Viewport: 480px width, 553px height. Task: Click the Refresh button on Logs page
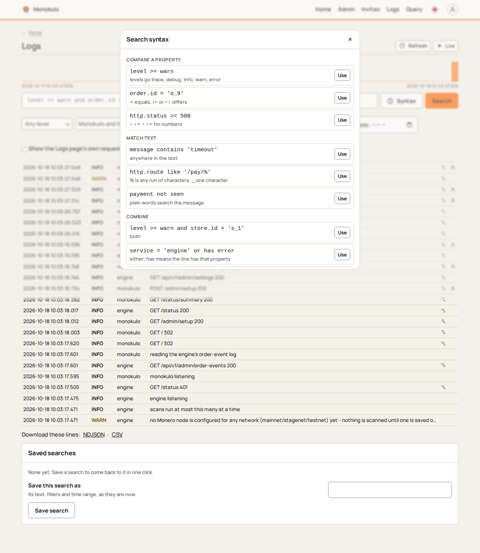pyautogui.click(x=413, y=46)
